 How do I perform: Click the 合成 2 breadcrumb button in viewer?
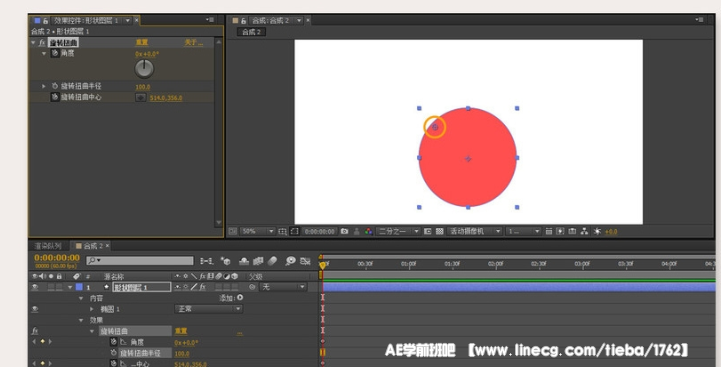251,32
